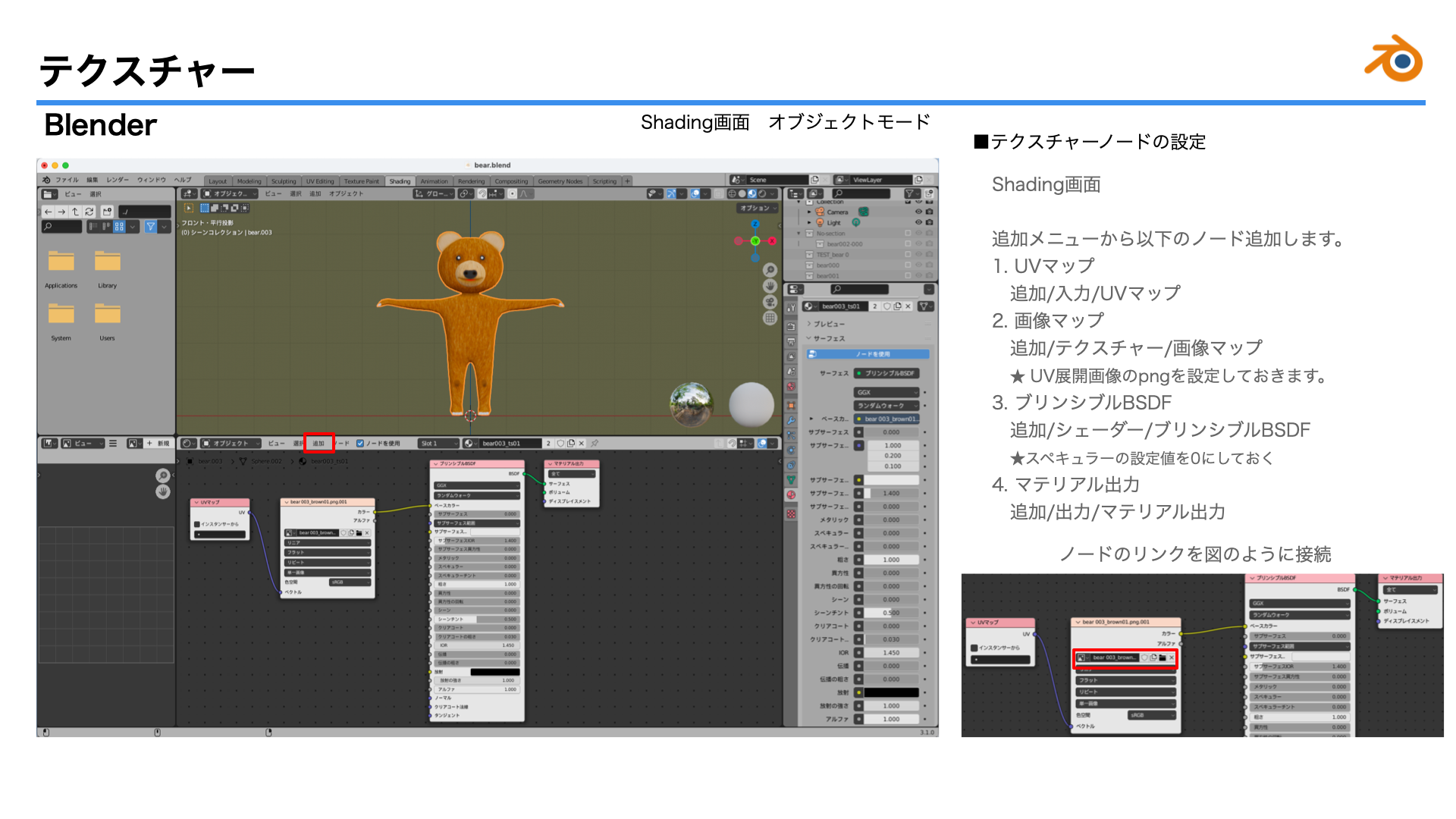
Task: Open the Modifiers wrench properties tab
Action: 791,419
